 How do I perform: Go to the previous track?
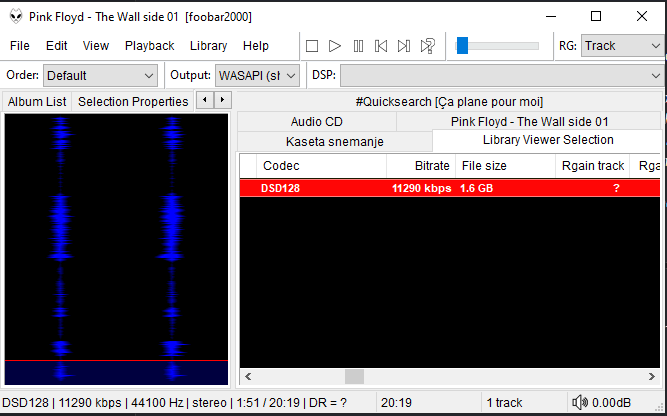[381, 46]
